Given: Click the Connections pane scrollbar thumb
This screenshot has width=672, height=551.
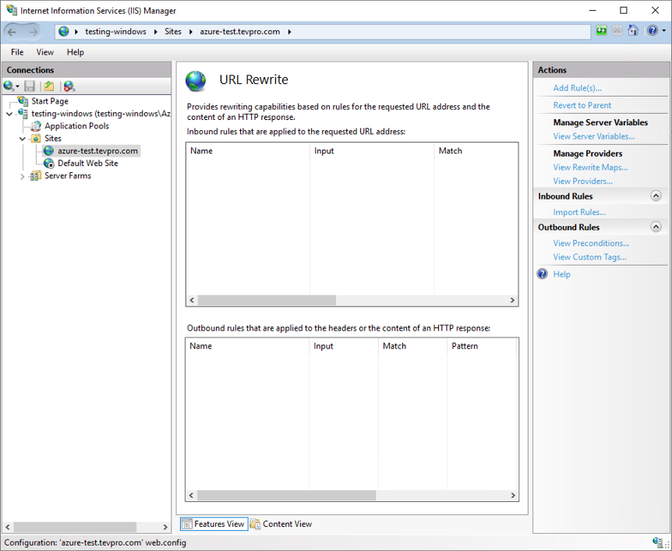Looking at the screenshot, I should coord(75,527).
